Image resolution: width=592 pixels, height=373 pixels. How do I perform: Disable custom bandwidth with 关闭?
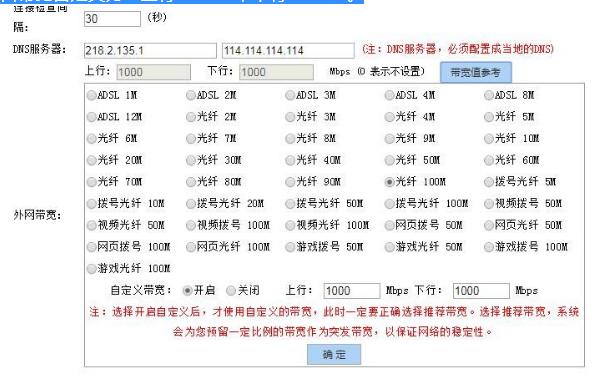pos(231,291)
